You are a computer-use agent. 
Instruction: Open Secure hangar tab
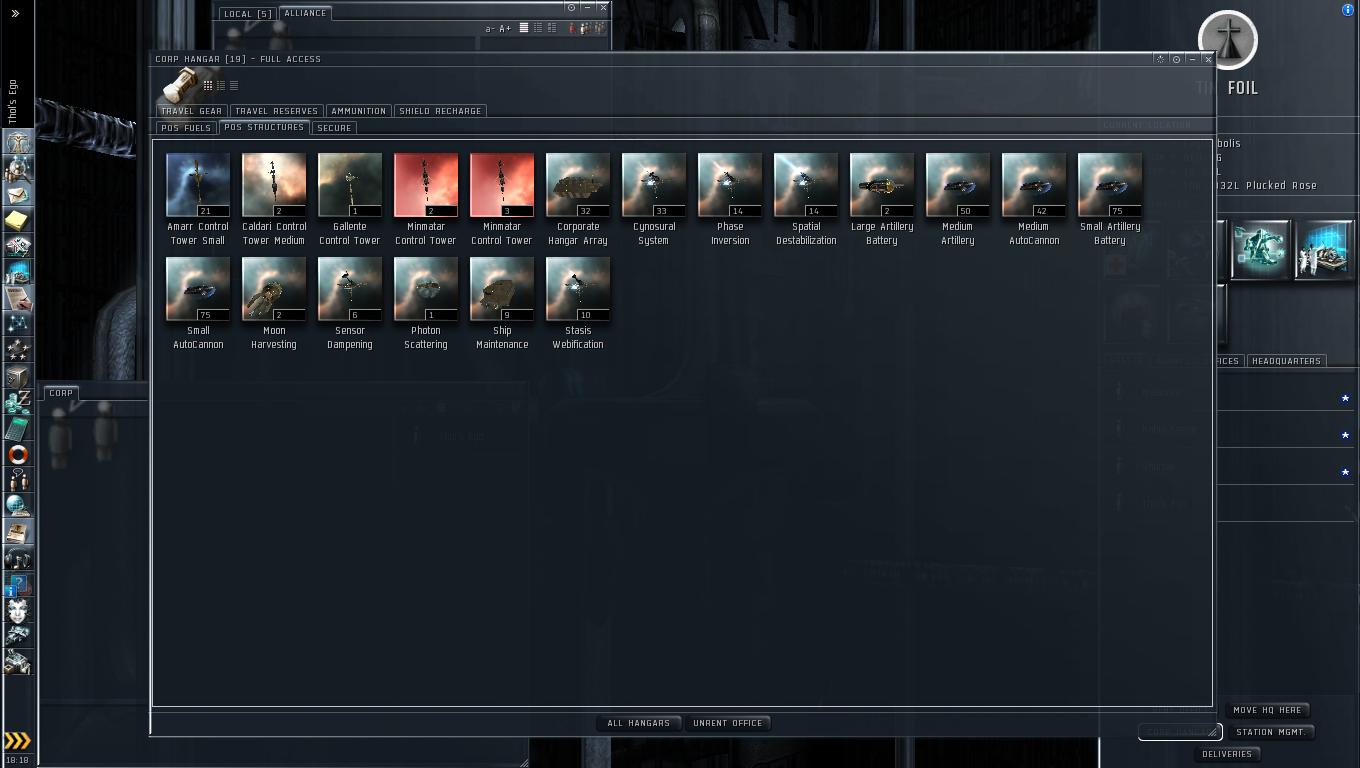click(x=334, y=128)
